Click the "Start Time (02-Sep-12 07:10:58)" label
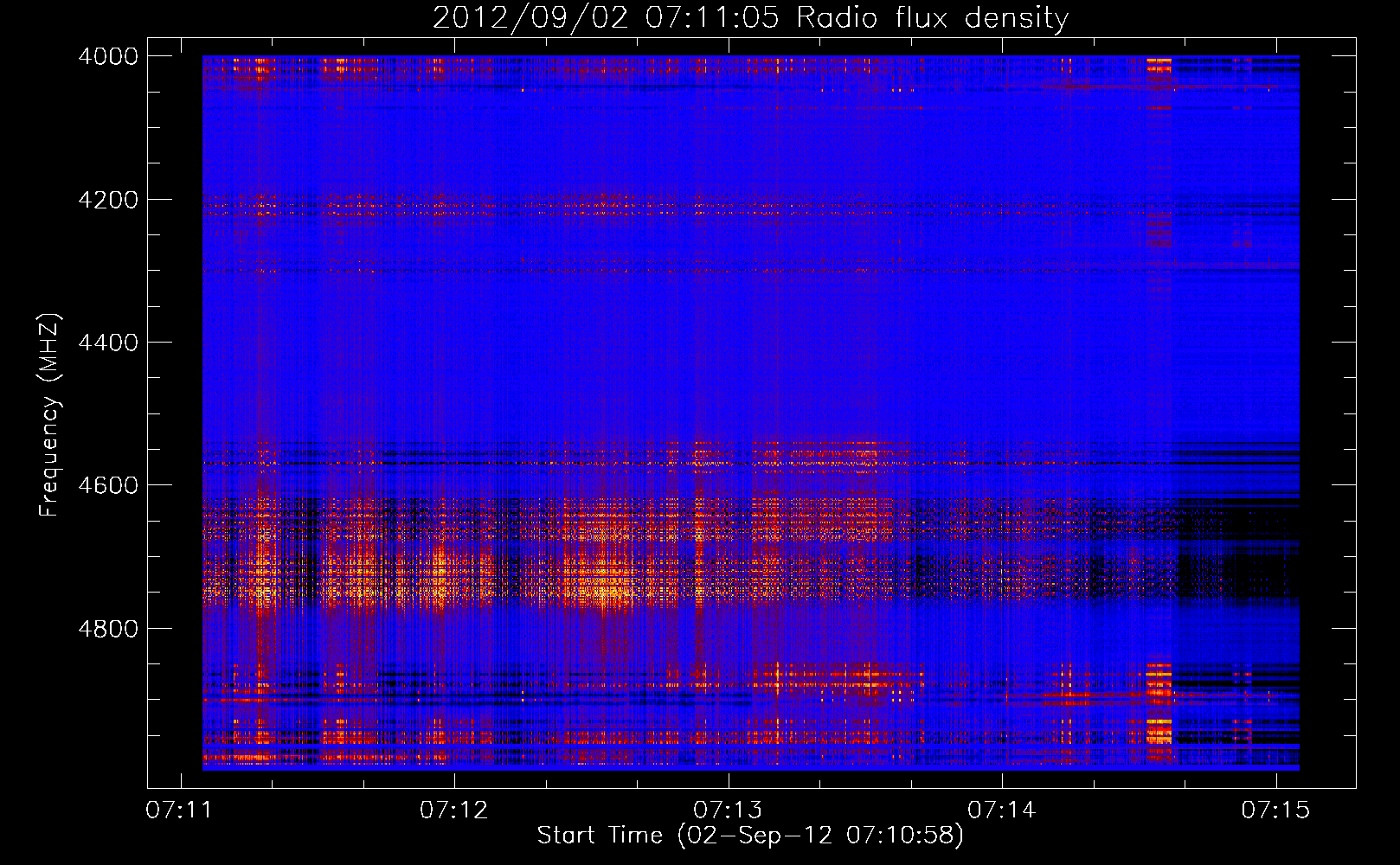 pyautogui.click(x=750, y=836)
